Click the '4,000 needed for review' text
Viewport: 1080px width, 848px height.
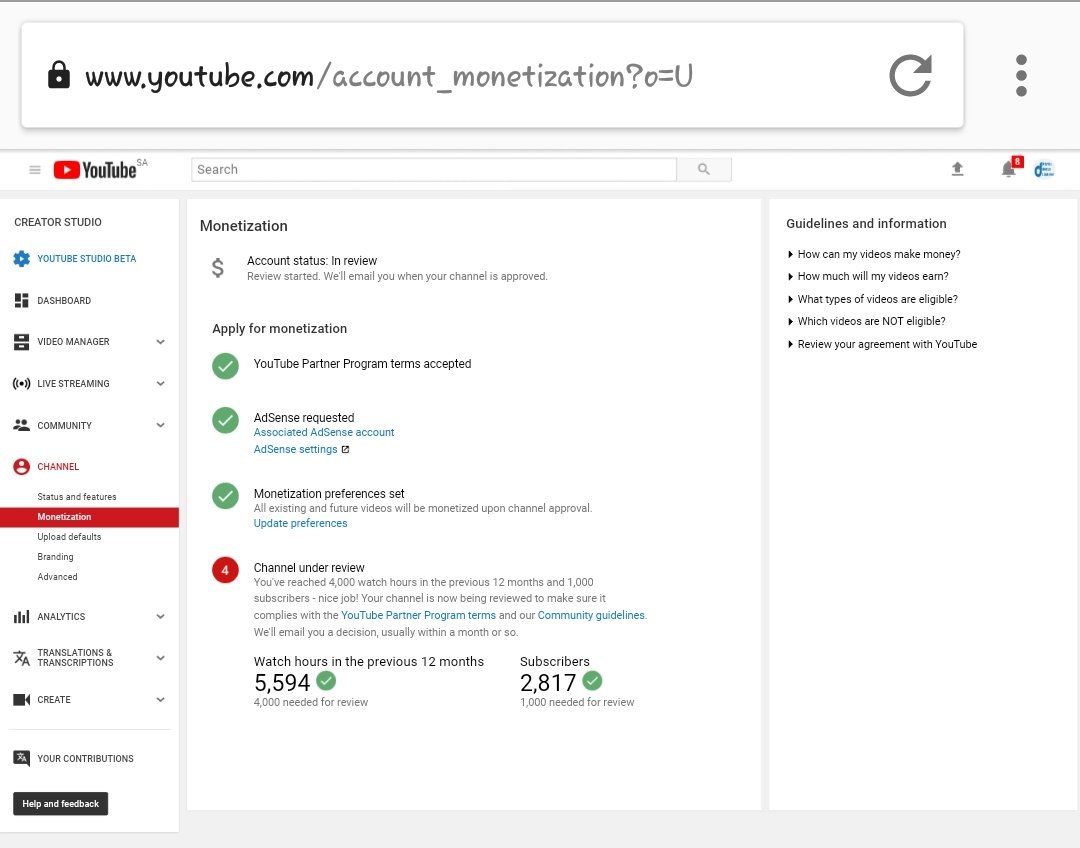tap(311, 702)
